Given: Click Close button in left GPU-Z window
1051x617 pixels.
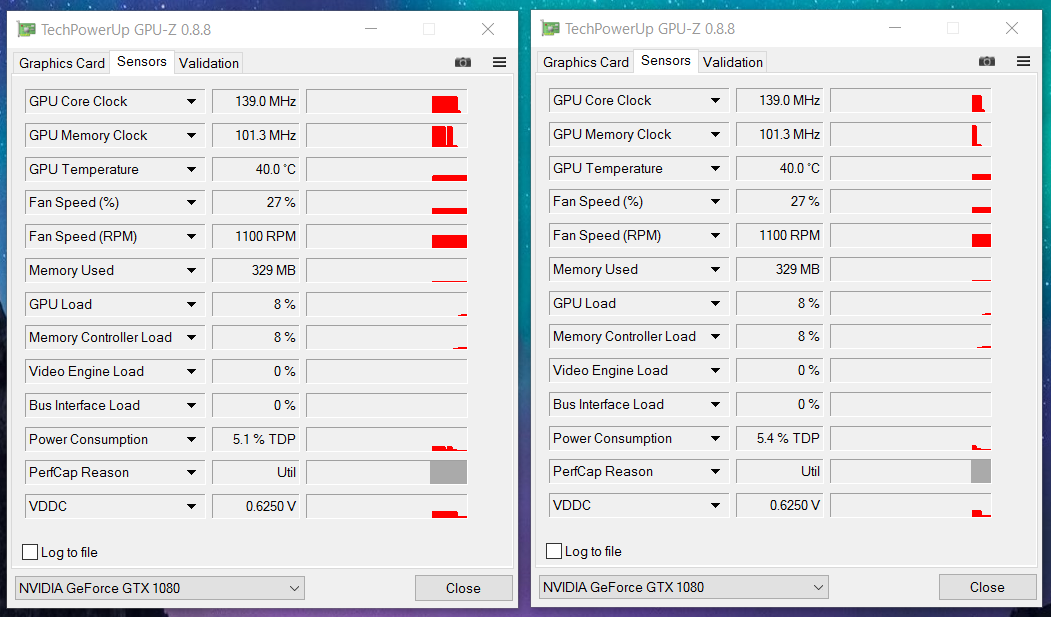Looking at the screenshot, I should click(x=463, y=588).
